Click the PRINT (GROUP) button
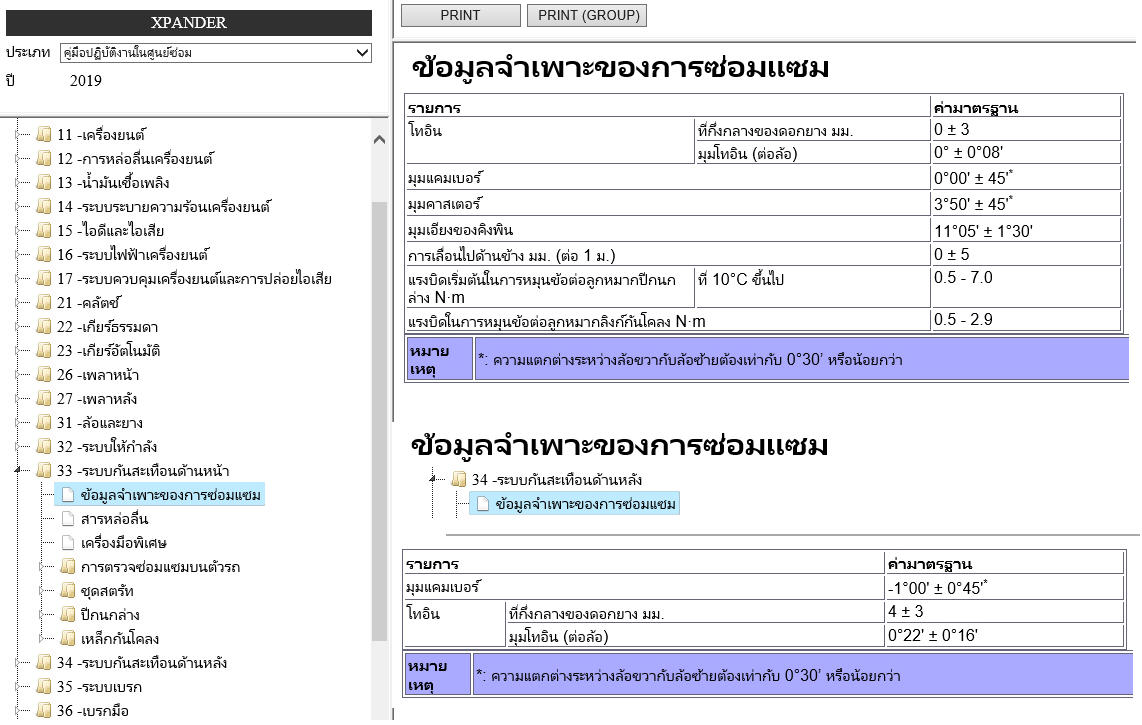 pos(586,15)
